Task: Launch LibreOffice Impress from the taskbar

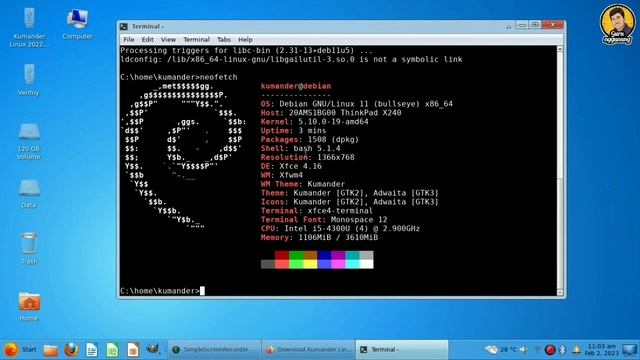Action: [x=133, y=350]
